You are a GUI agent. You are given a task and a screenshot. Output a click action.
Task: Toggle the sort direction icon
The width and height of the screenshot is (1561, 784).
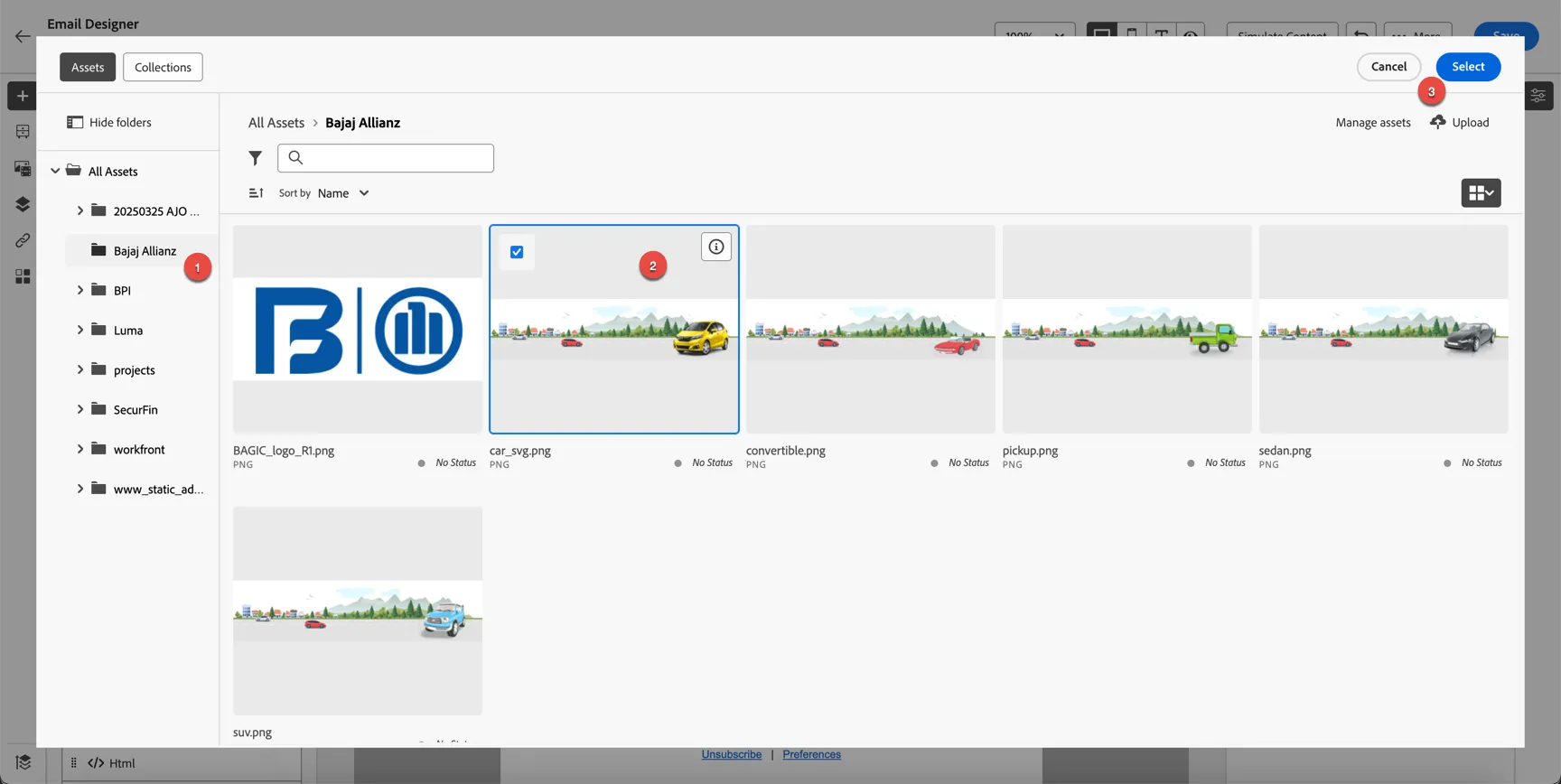pos(257,193)
